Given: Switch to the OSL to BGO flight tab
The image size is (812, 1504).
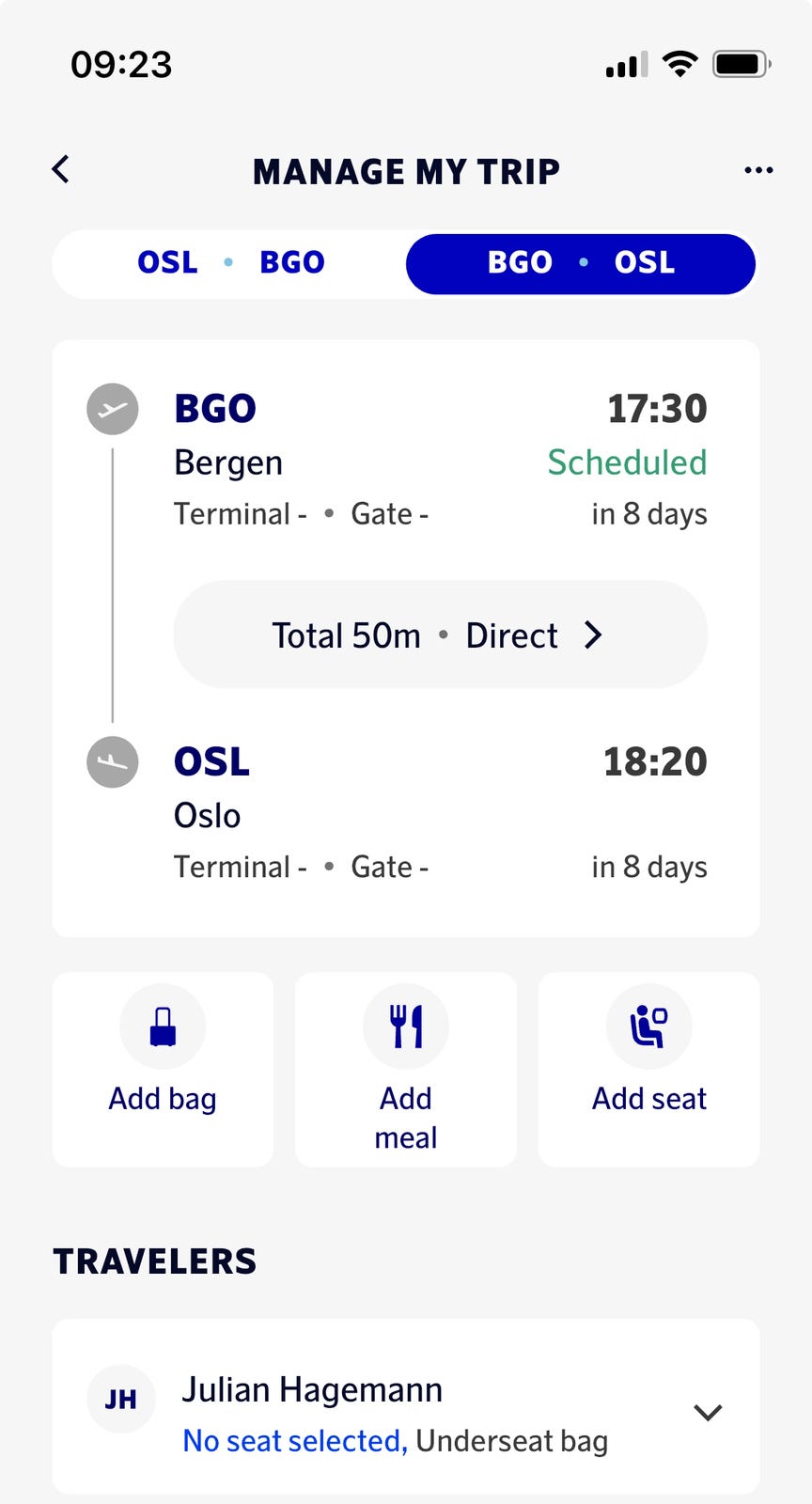Looking at the screenshot, I should tap(231, 262).
